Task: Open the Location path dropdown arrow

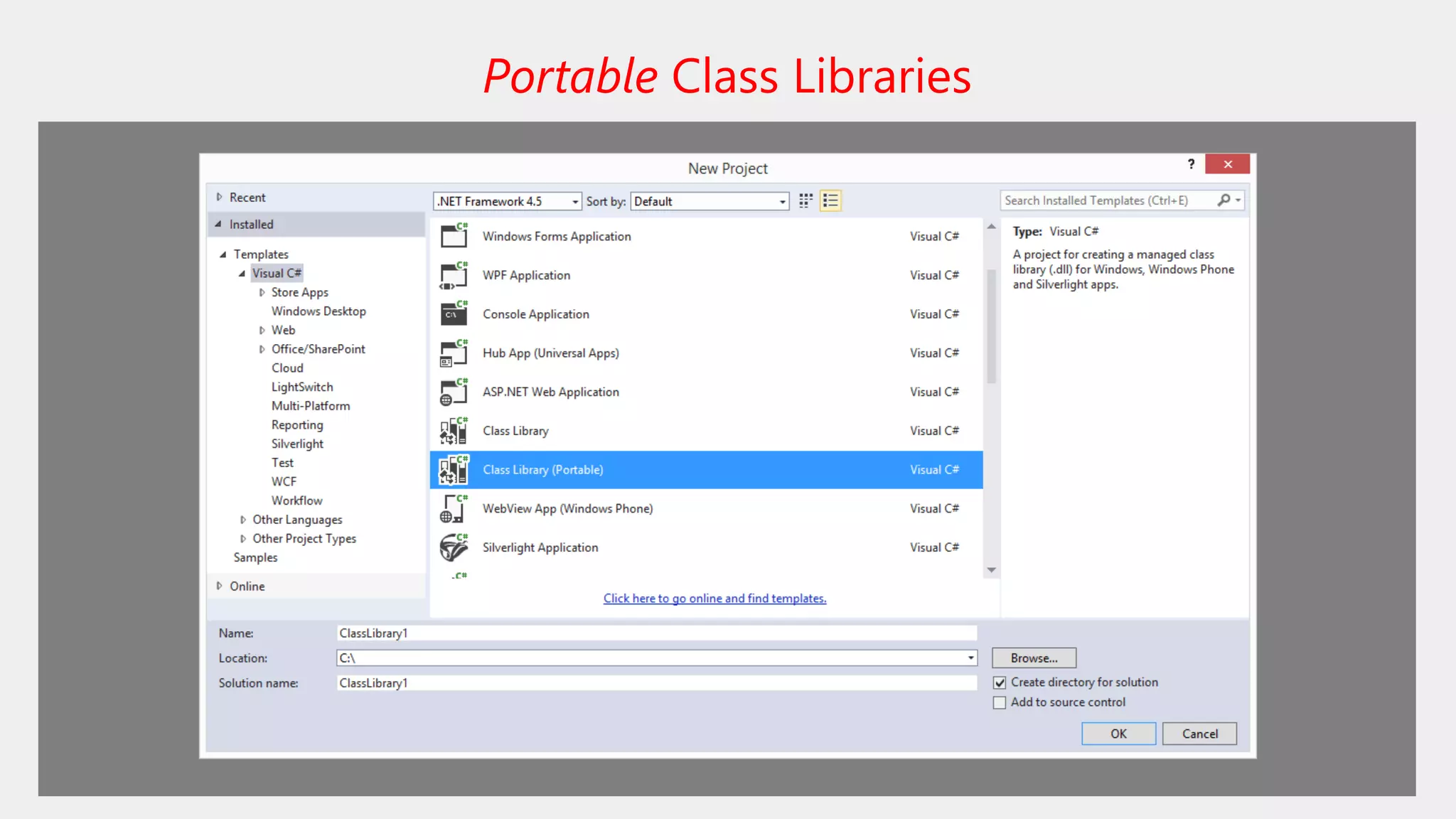Action: tap(970, 658)
